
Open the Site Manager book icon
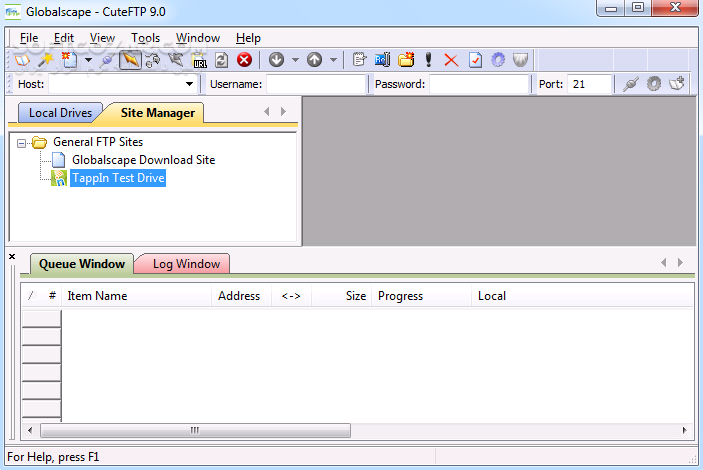point(22,60)
